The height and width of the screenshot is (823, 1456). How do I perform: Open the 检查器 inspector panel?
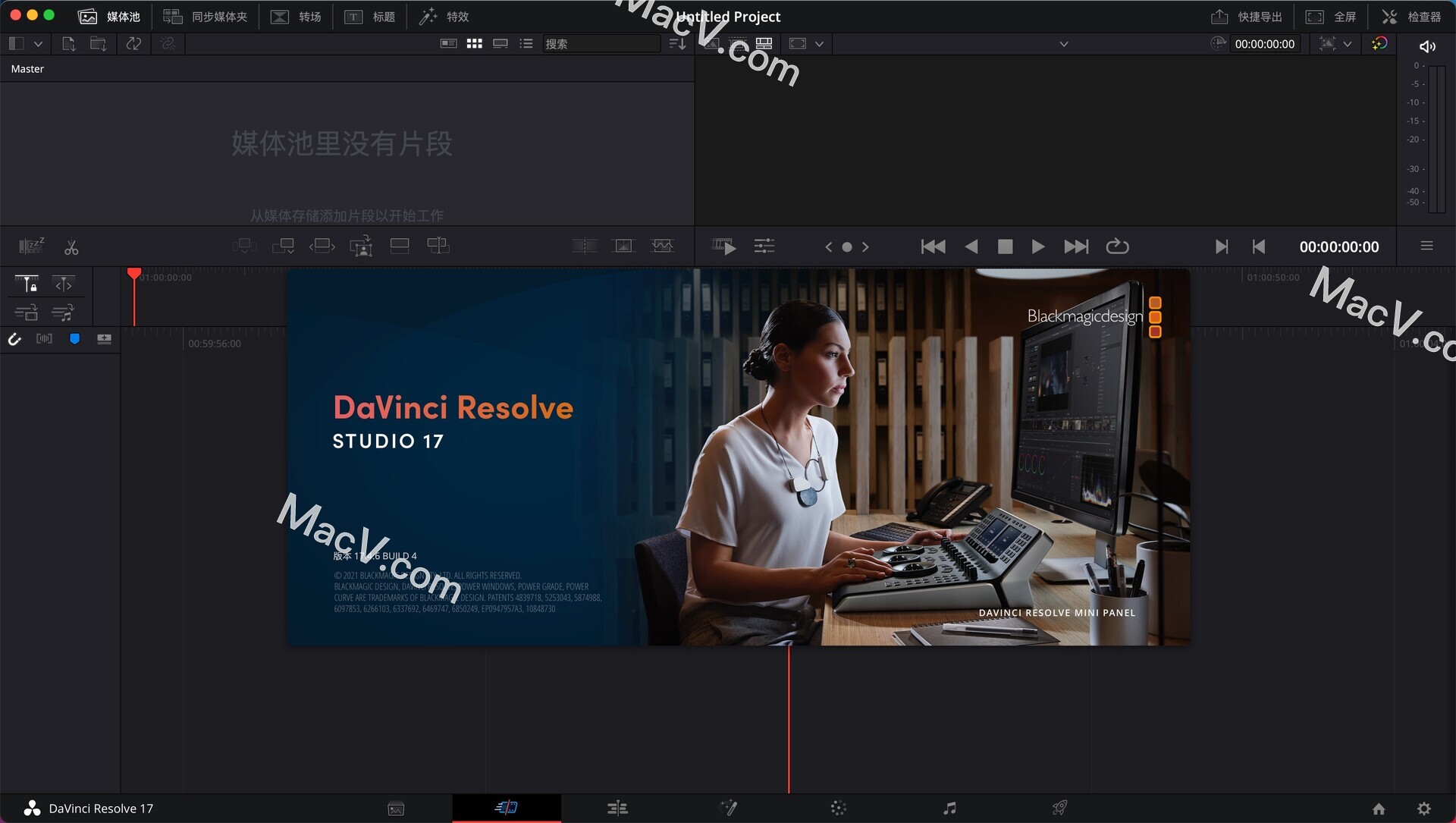pos(1411,16)
